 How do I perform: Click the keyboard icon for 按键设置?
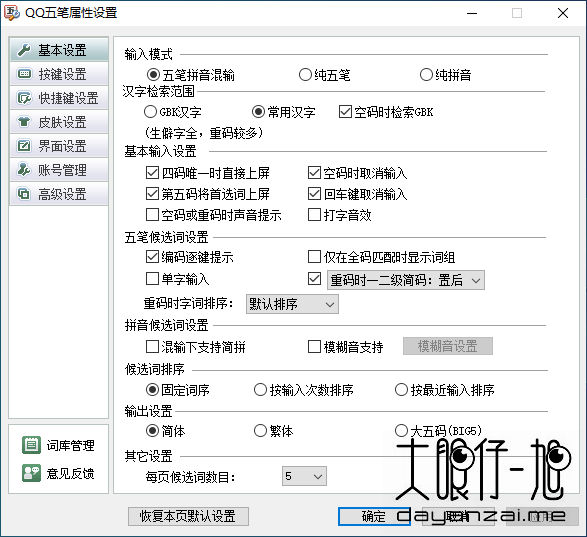[24, 74]
